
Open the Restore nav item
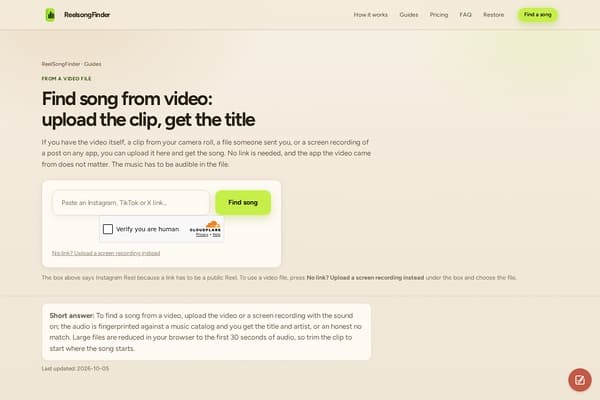pyautogui.click(x=493, y=15)
